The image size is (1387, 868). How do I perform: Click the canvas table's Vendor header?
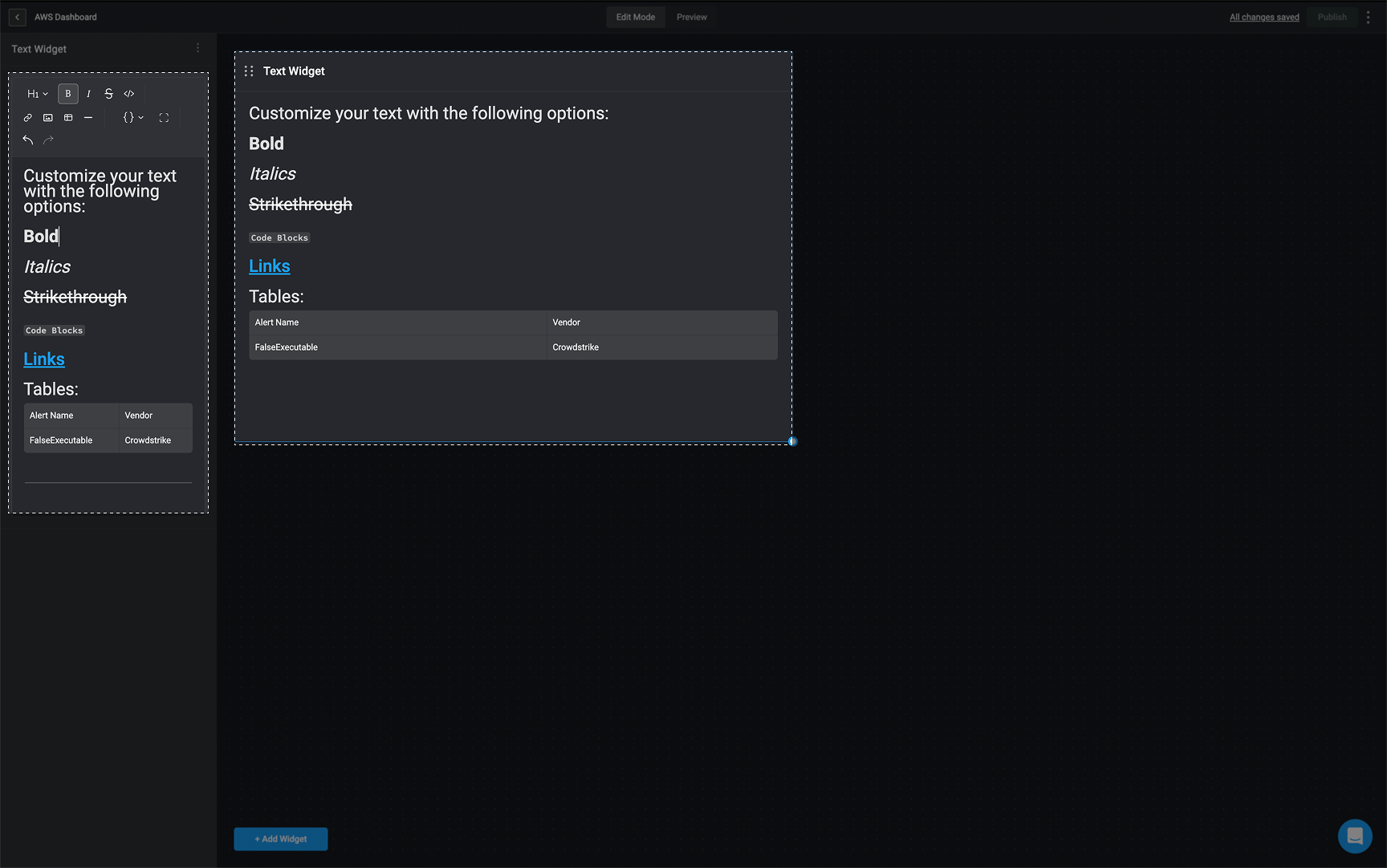click(x=662, y=322)
